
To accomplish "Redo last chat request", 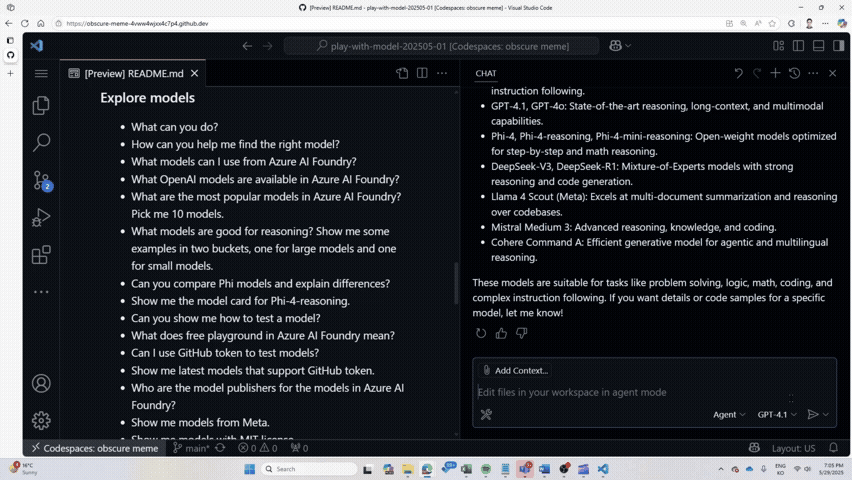I will 757,73.
